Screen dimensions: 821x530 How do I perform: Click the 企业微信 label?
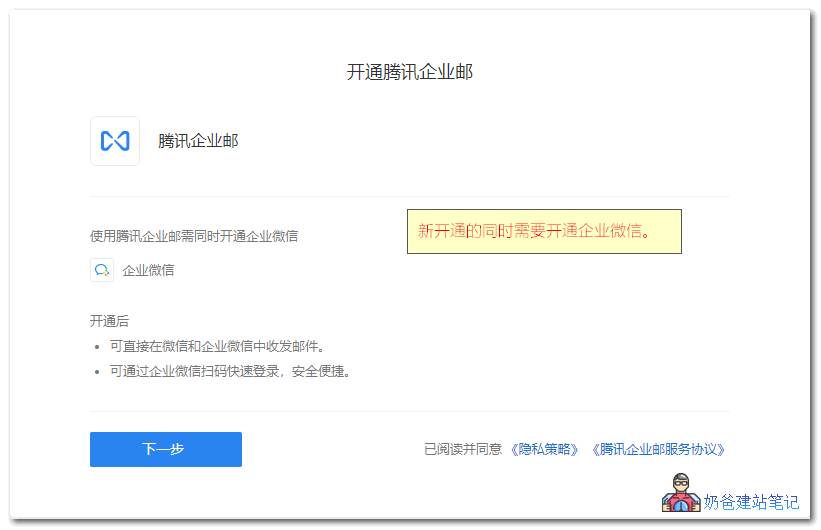[x=148, y=270]
